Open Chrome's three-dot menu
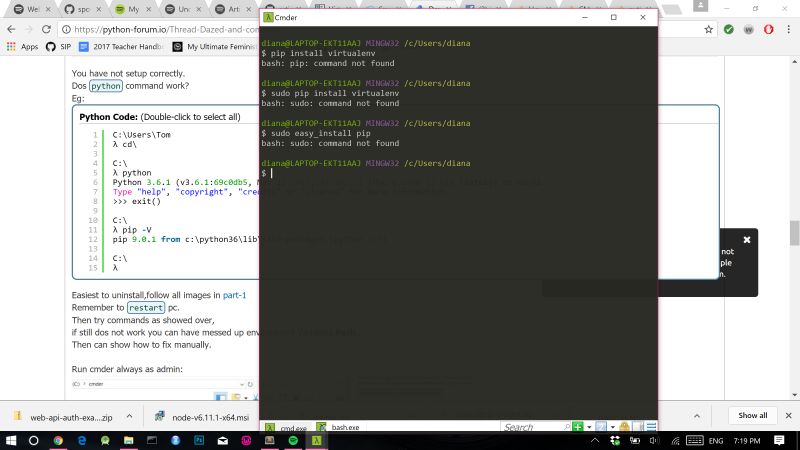This screenshot has width=800, height=450. pyautogui.click(x=788, y=30)
